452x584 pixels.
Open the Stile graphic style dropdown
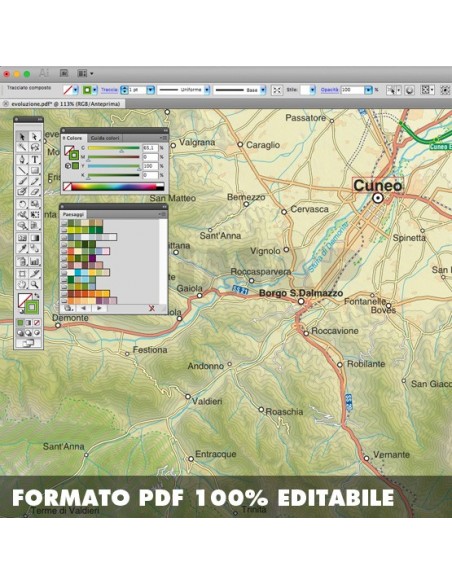[312, 90]
